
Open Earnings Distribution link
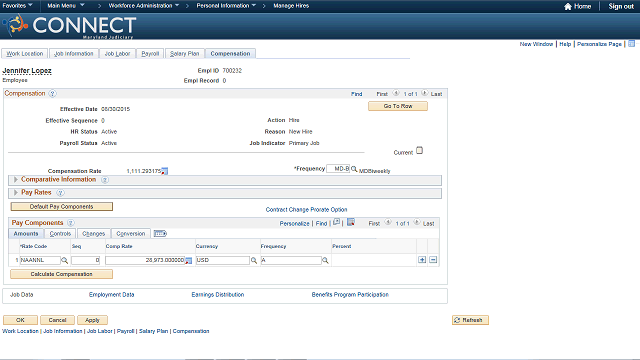point(218,295)
